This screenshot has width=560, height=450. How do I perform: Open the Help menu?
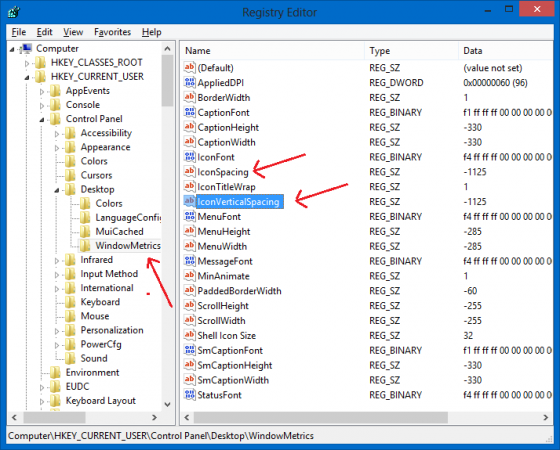[151, 32]
